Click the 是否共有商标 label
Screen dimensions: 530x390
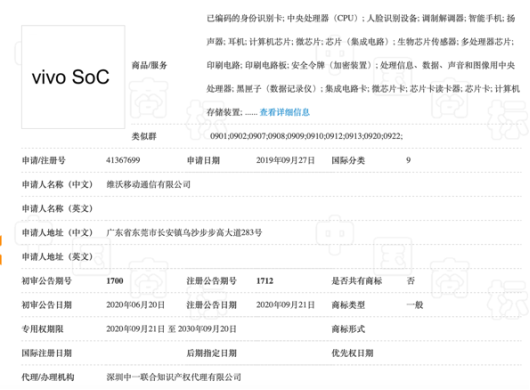pyautogui.click(x=357, y=281)
